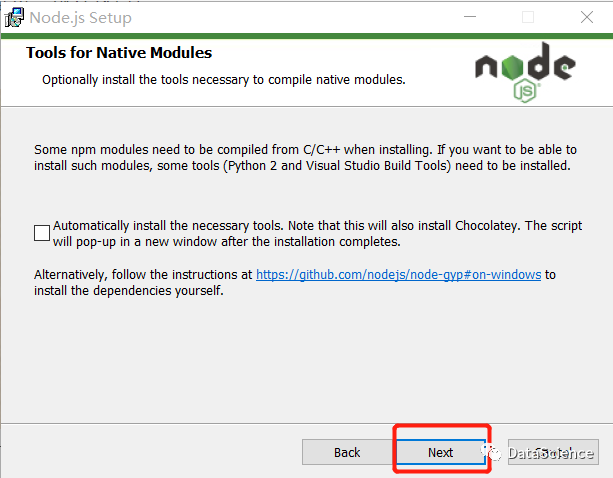Click the Next button

click(441, 452)
